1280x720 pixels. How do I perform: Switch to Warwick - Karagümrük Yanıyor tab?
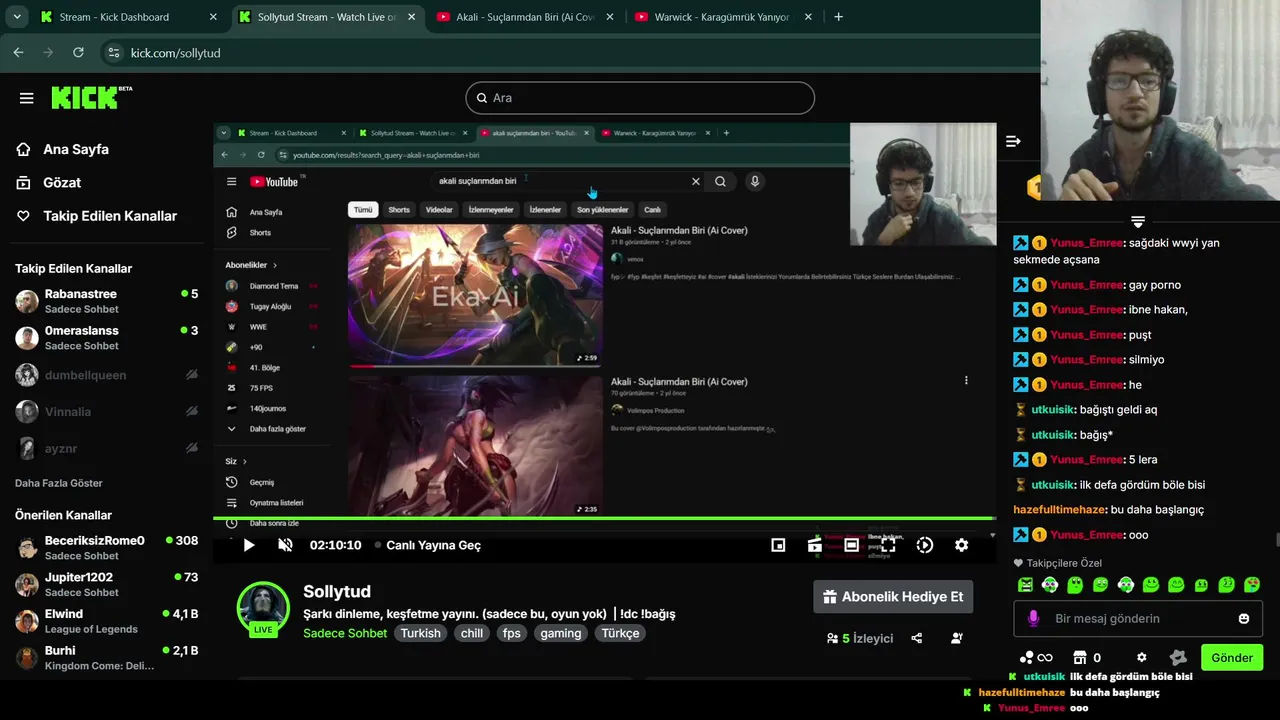pyautogui.click(x=723, y=17)
